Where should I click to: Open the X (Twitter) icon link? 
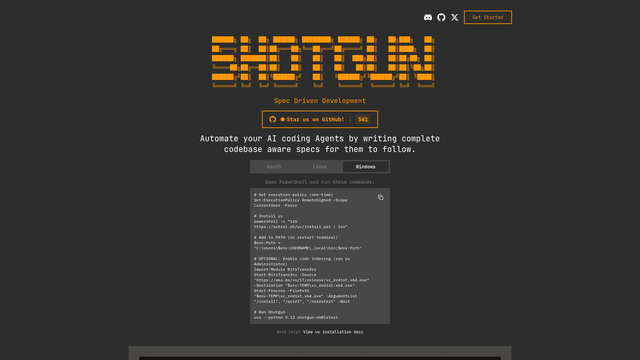pos(455,17)
